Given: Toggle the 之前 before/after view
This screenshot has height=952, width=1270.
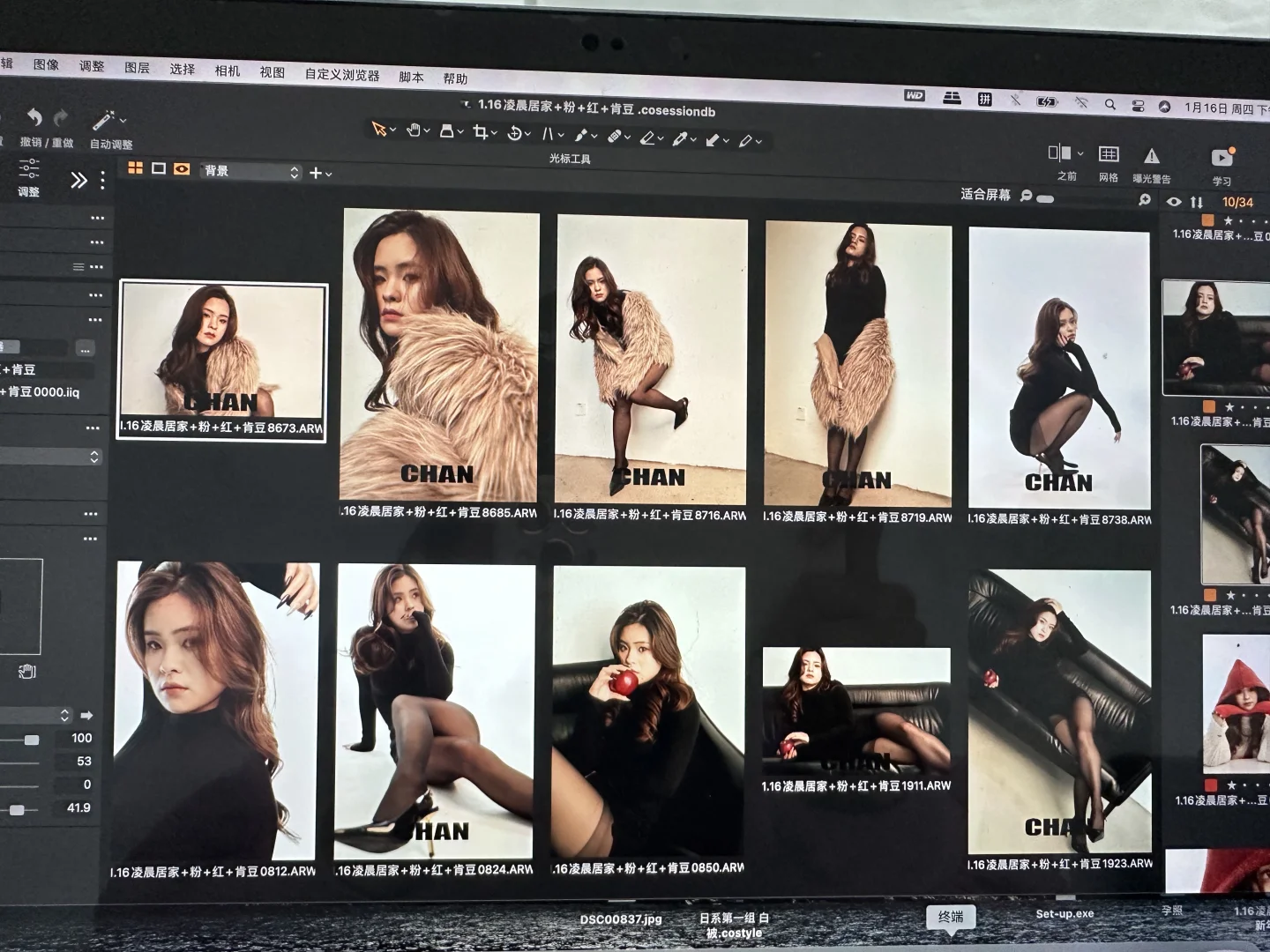Looking at the screenshot, I should [x=1059, y=152].
